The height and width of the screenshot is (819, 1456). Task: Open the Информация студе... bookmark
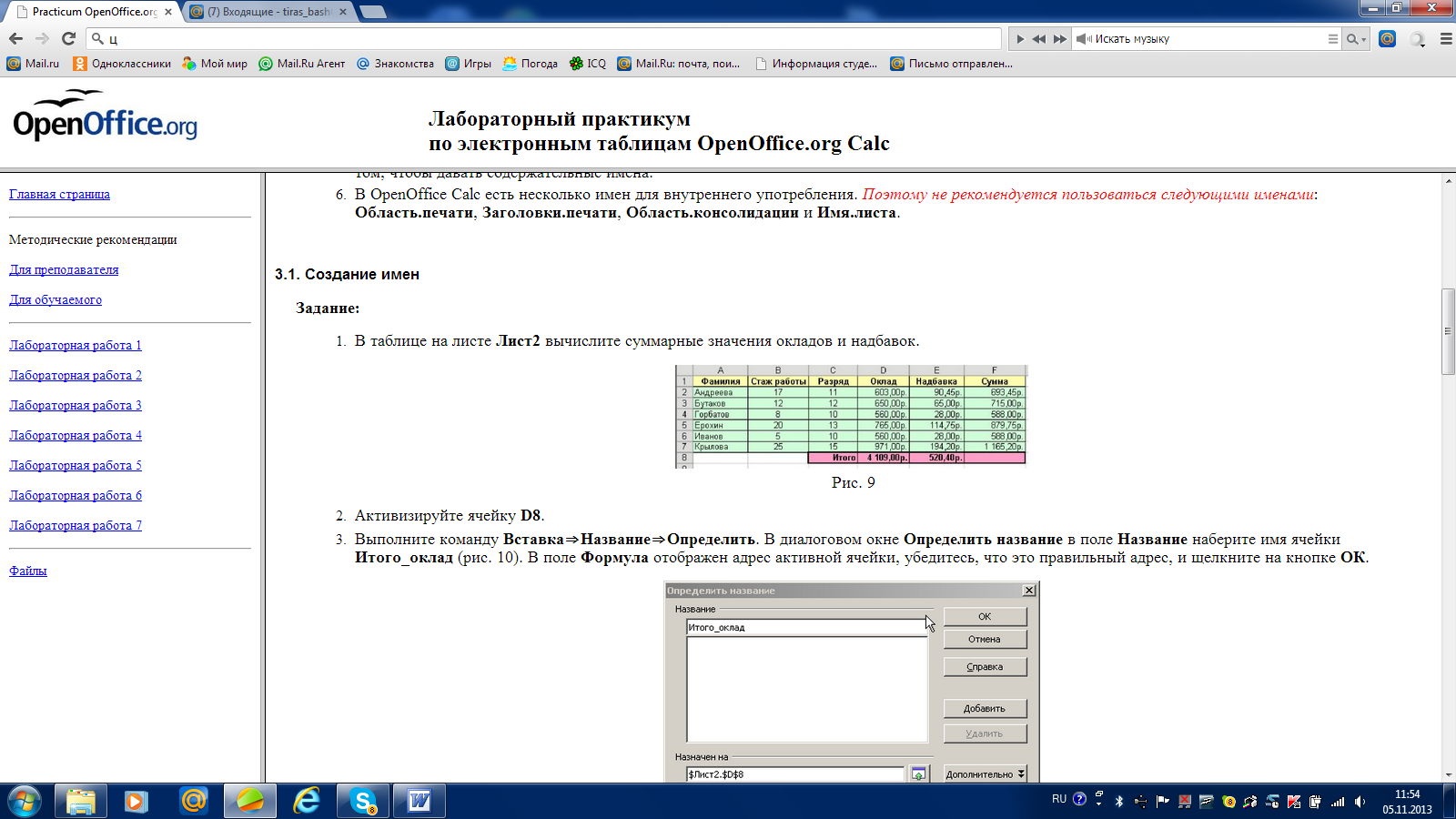coord(816,64)
